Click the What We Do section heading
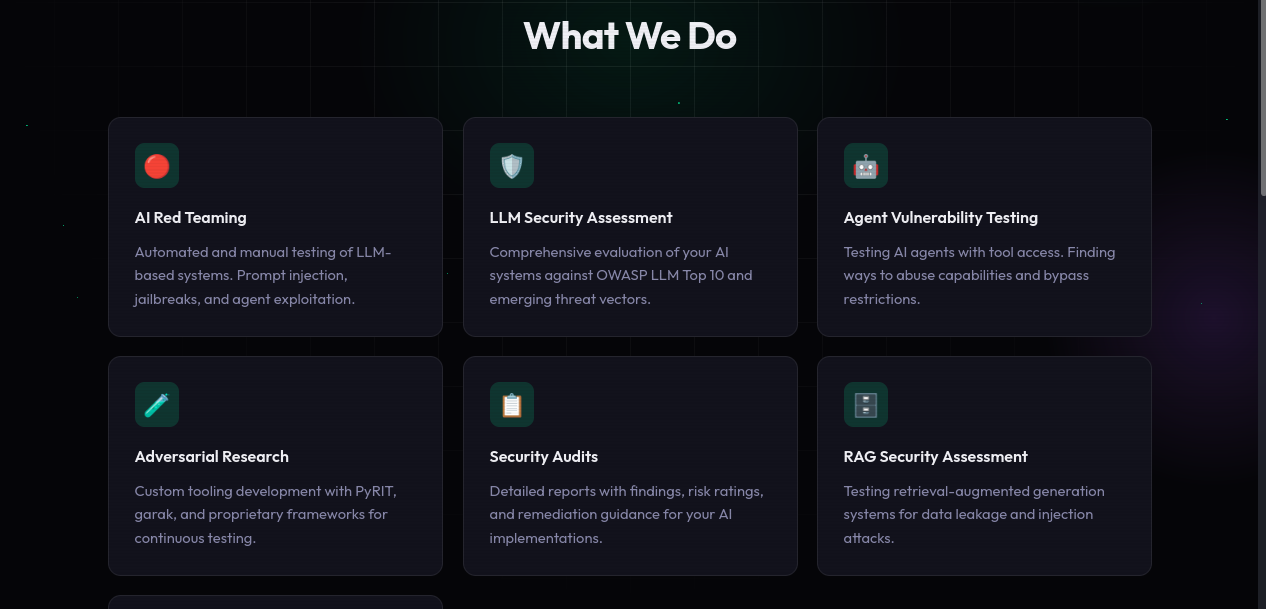This screenshot has height=609, width=1266. 629,36
